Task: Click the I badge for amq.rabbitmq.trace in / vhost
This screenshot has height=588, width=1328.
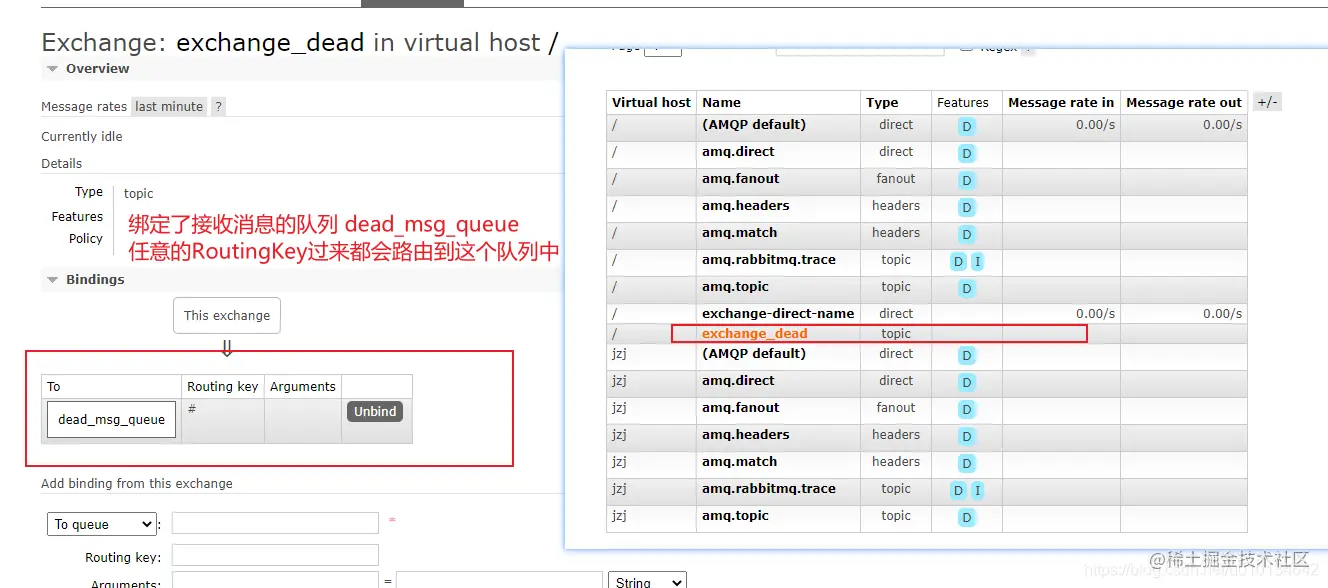Action: (x=977, y=262)
